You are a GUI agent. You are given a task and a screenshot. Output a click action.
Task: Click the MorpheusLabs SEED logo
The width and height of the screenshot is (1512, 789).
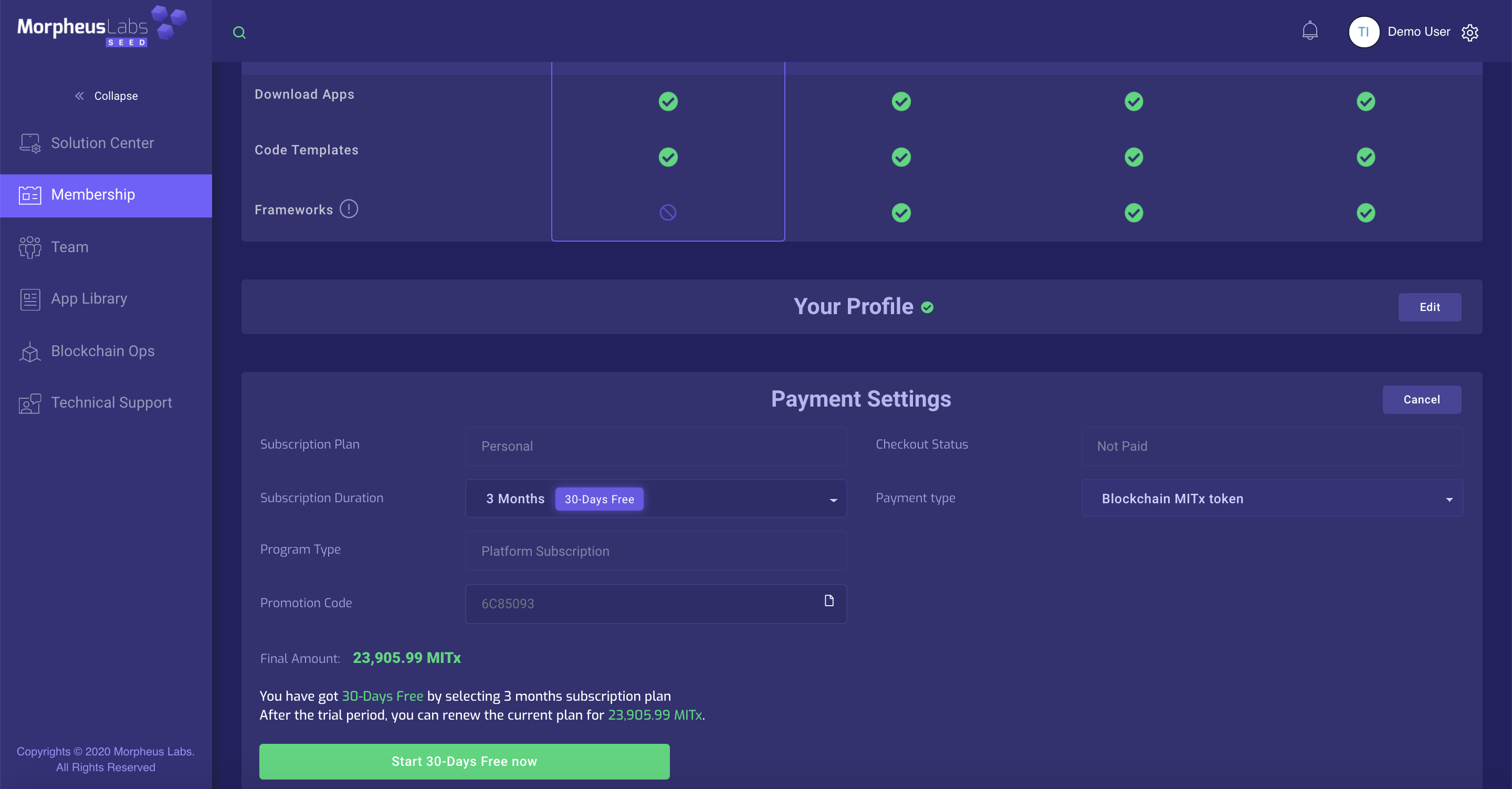click(x=101, y=27)
